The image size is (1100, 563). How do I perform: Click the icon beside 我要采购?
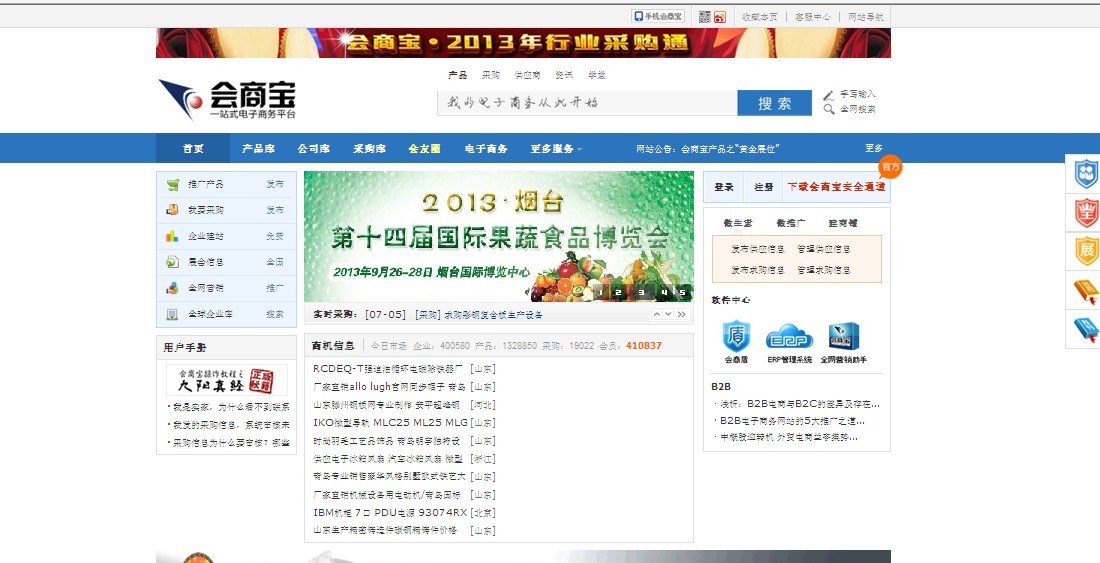click(173, 210)
